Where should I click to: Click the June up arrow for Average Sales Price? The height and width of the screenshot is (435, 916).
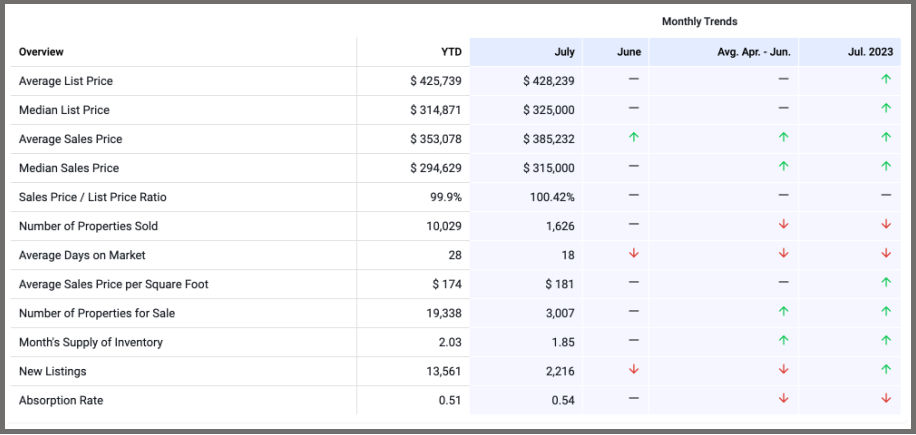(634, 138)
